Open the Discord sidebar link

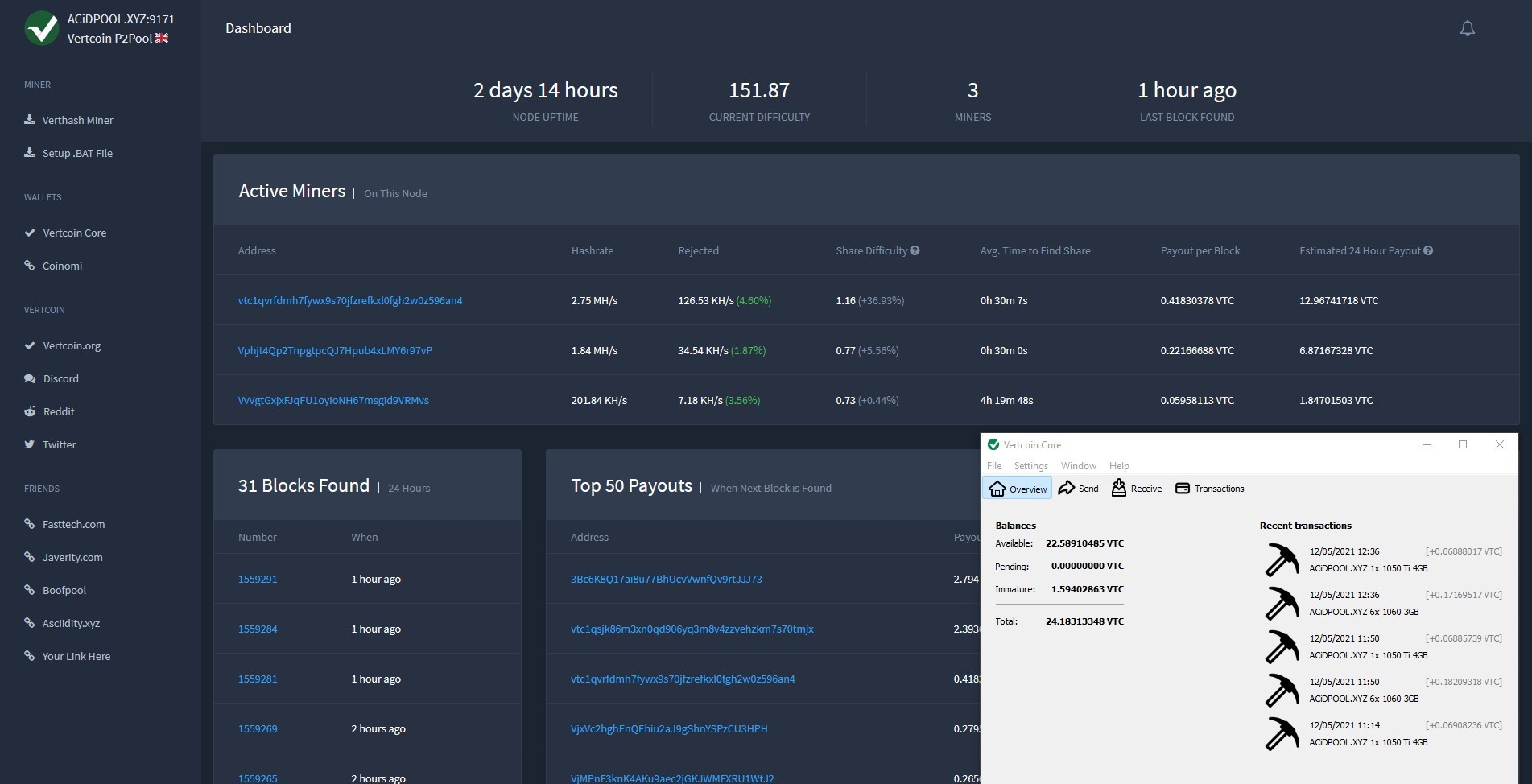[60, 378]
